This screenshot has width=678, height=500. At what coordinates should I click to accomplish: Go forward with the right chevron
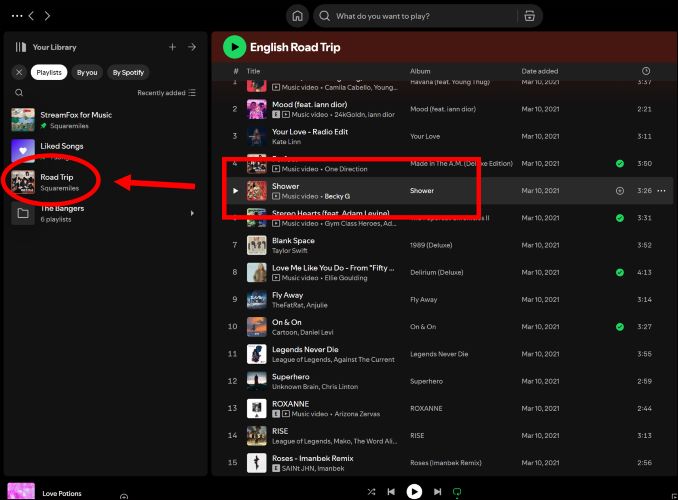point(47,16)
